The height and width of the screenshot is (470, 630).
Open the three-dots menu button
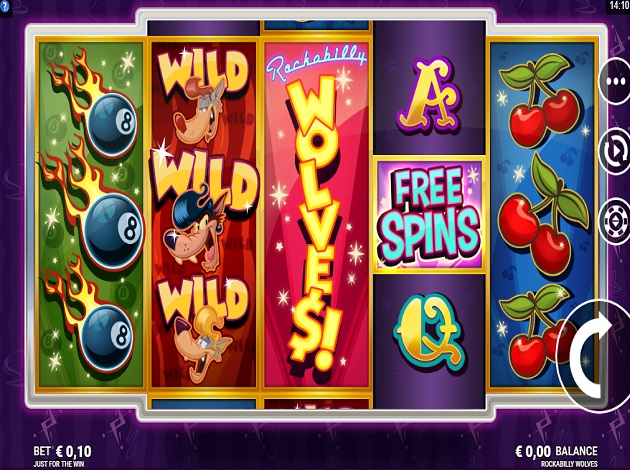pos(615,81)
